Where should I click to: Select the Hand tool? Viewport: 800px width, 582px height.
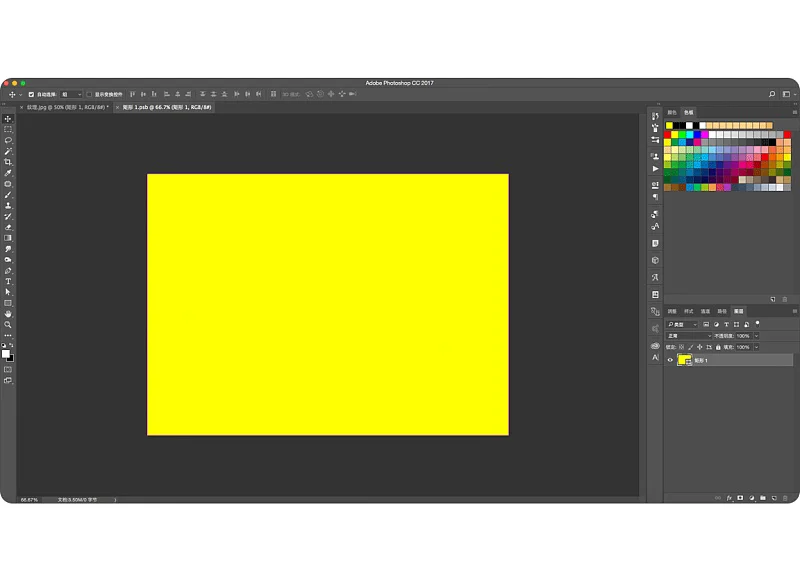point(8,314)
